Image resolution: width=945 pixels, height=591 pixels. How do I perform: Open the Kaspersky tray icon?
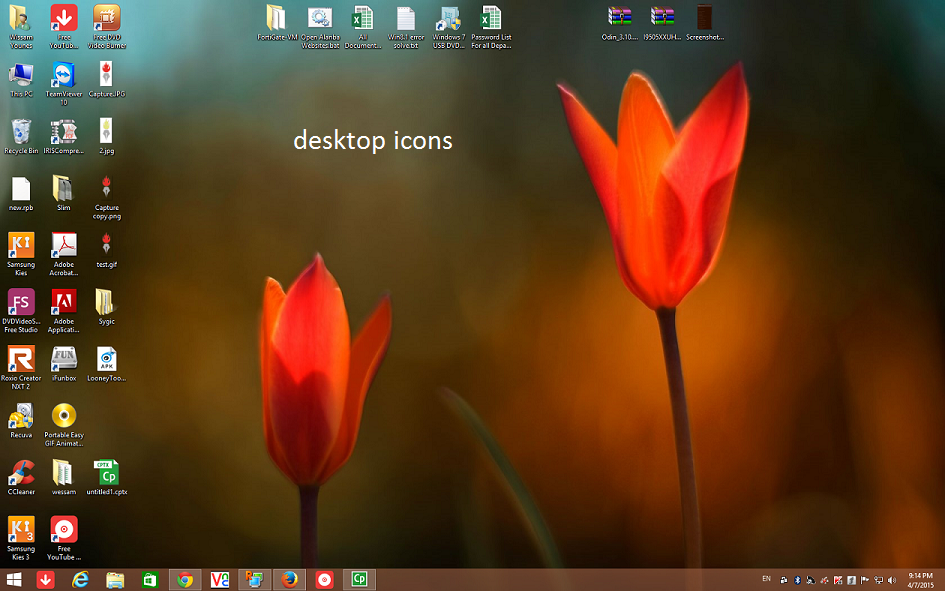[838, 580]
